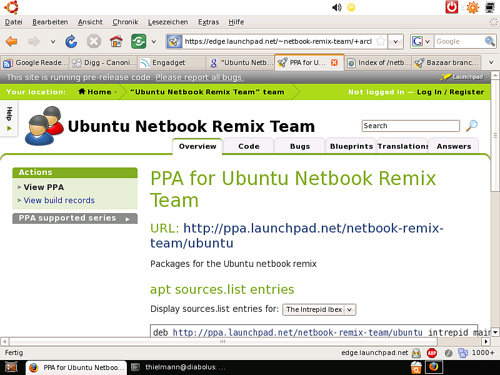The image size is (500, 375).
Task: Expand the PPA supported series section
Action: point(75,218)
